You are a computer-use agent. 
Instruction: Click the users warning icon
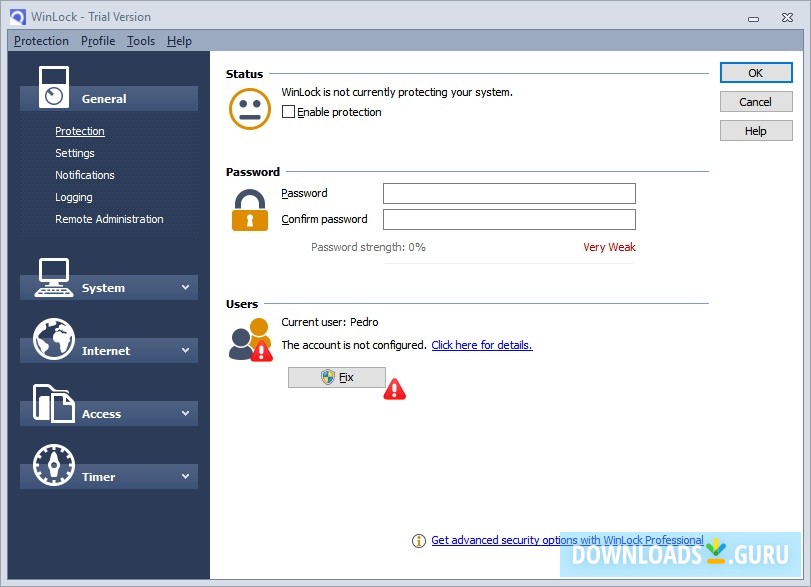[251, 340]
